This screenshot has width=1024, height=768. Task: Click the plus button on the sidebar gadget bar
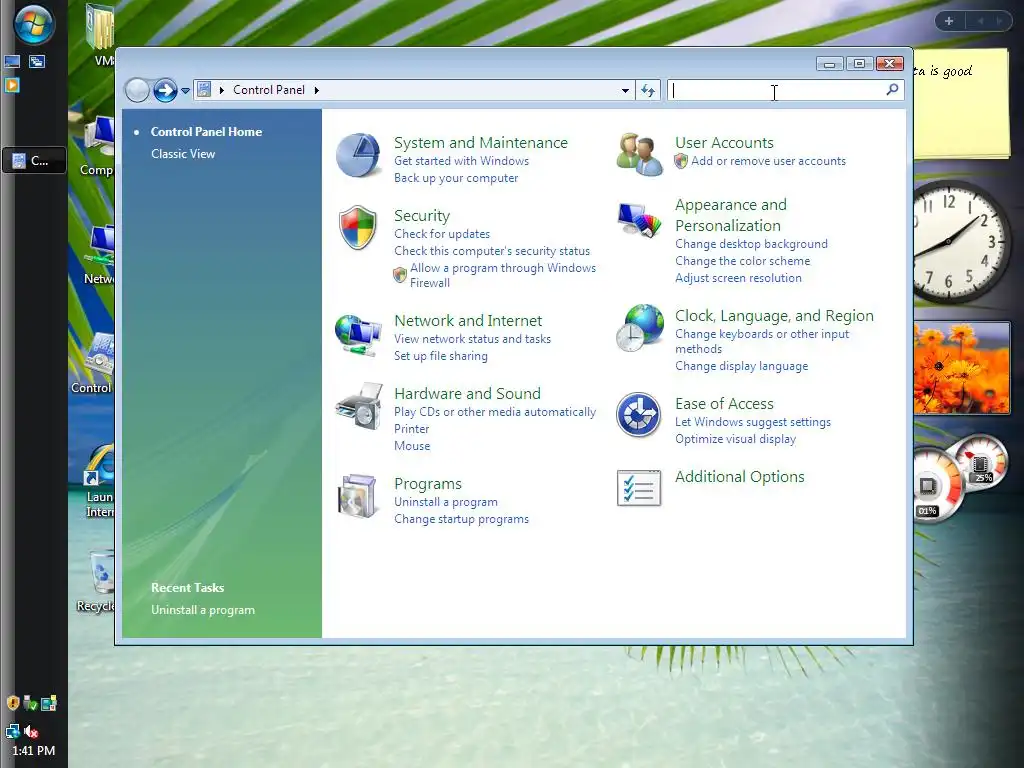(949, 21)
